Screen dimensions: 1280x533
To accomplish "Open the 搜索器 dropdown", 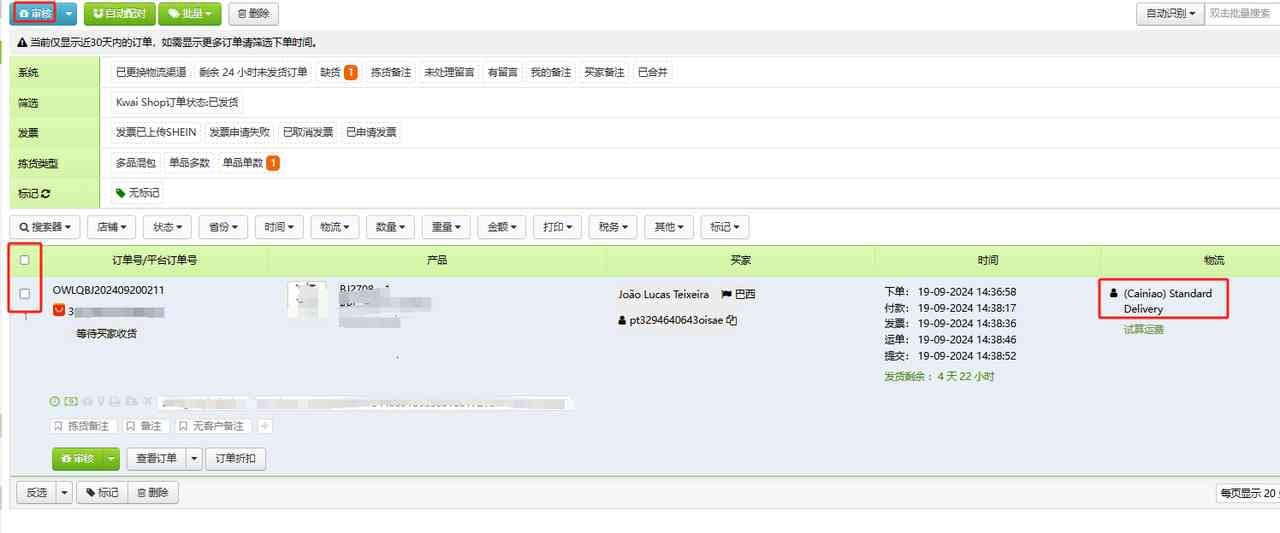I will (x=45, y=227).
